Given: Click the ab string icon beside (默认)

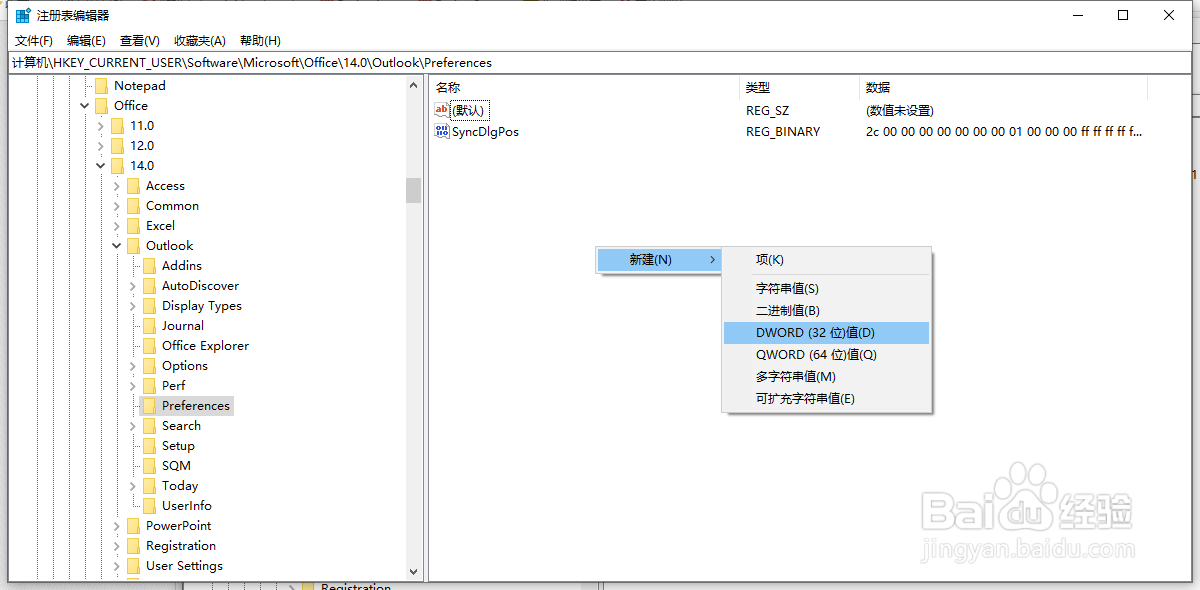Looking at the screenshot, I should tap(443, 110).
